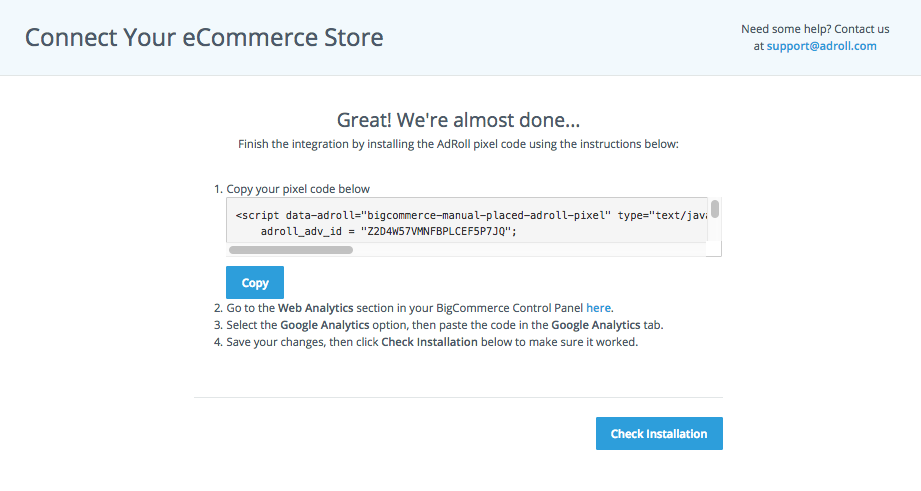Click the "Need some help? Contact us" text
The height and width of the screenshot is (491, 921).
[815, 29]
